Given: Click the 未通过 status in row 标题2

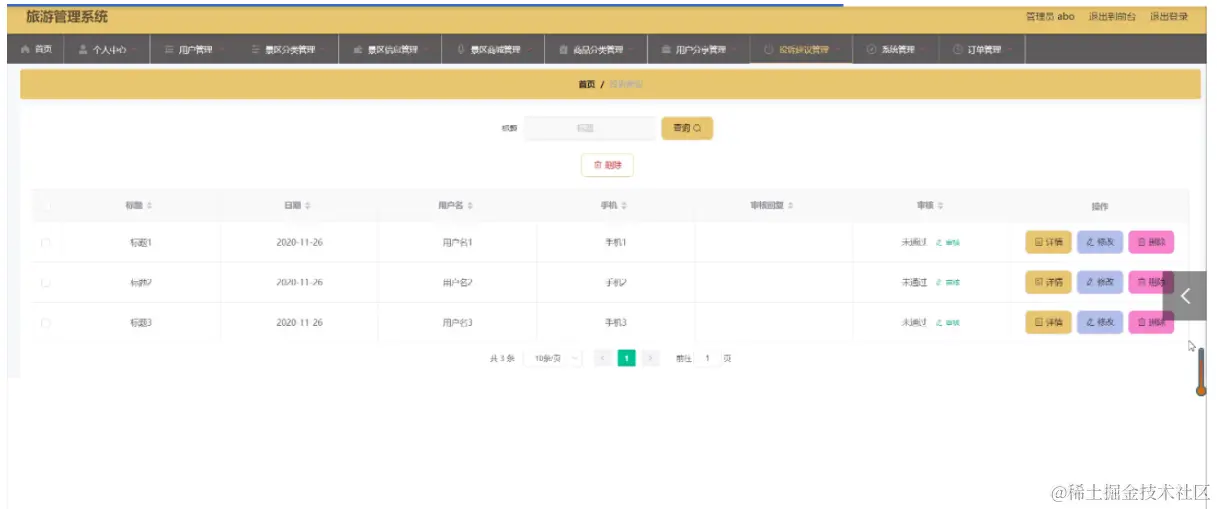Looking at the screenshot, I should pyautogui.click(x=915, y=283).
